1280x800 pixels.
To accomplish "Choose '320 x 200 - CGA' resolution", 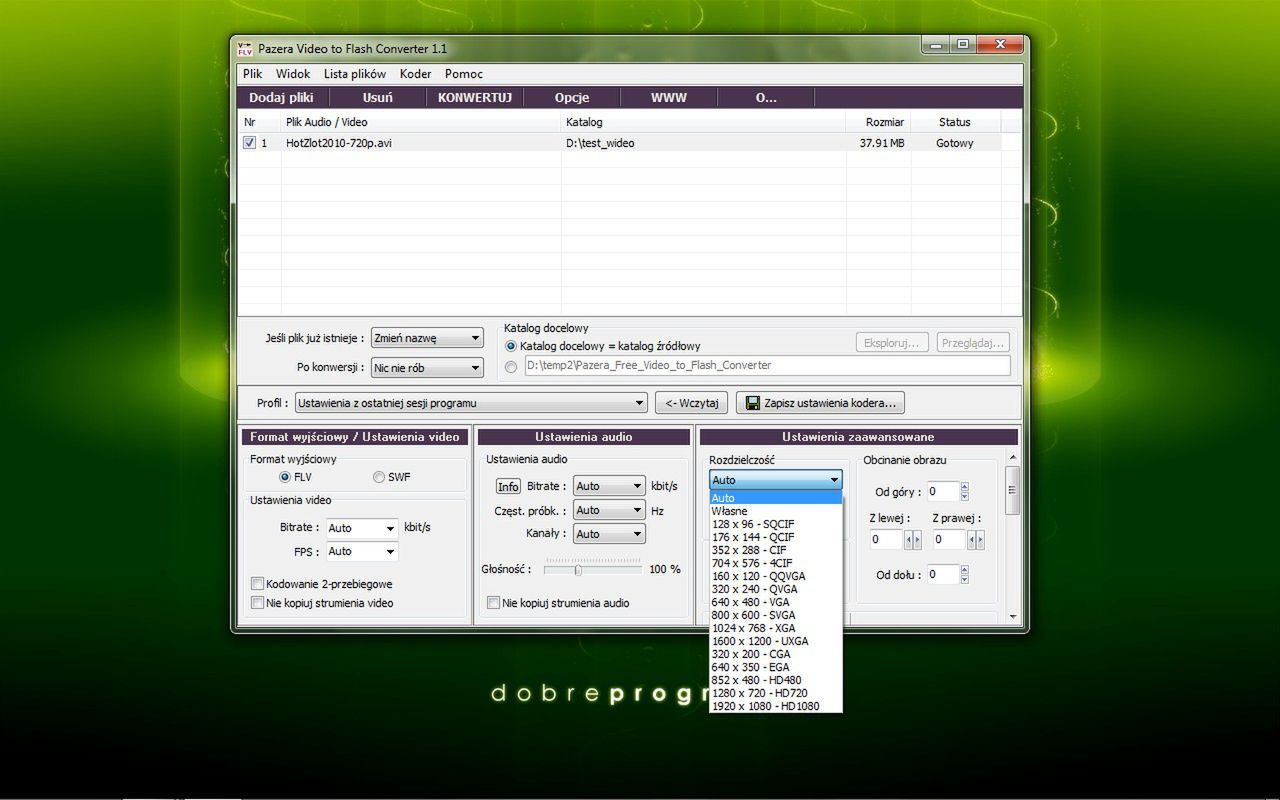I will (776, 654).
